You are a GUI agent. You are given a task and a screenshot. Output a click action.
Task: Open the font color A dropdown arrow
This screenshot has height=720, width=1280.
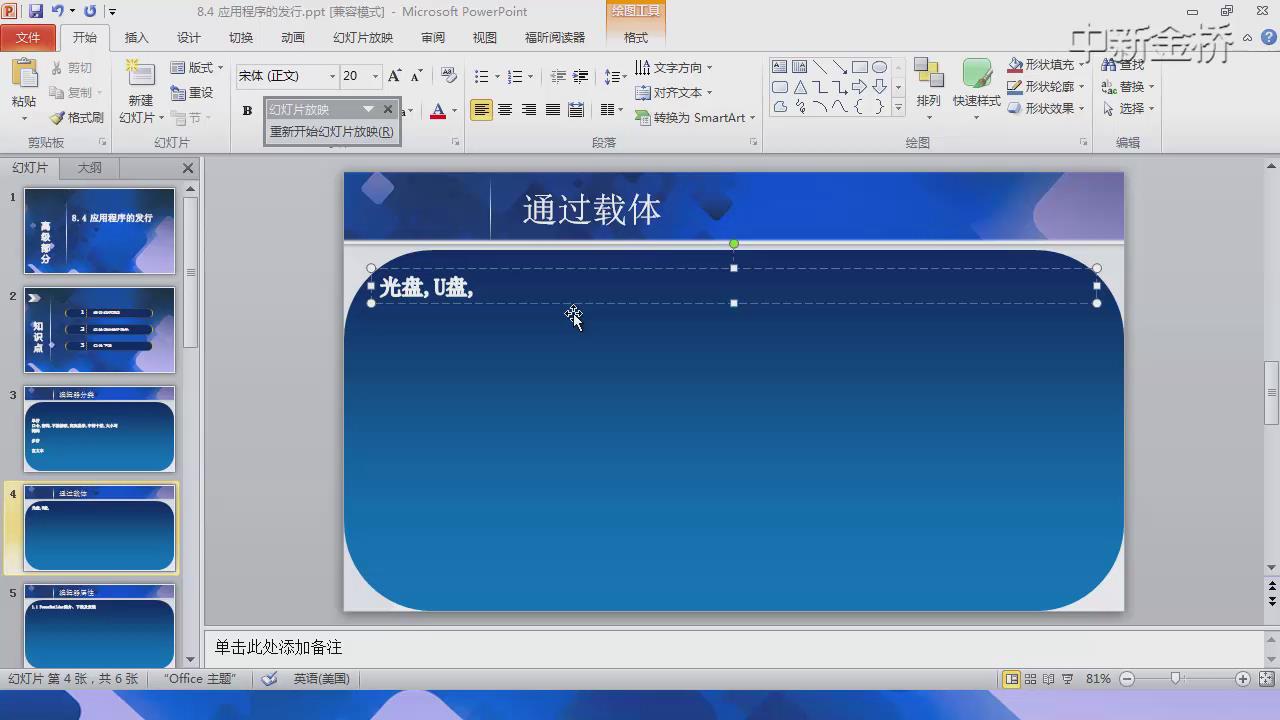(x=454, y=111)
